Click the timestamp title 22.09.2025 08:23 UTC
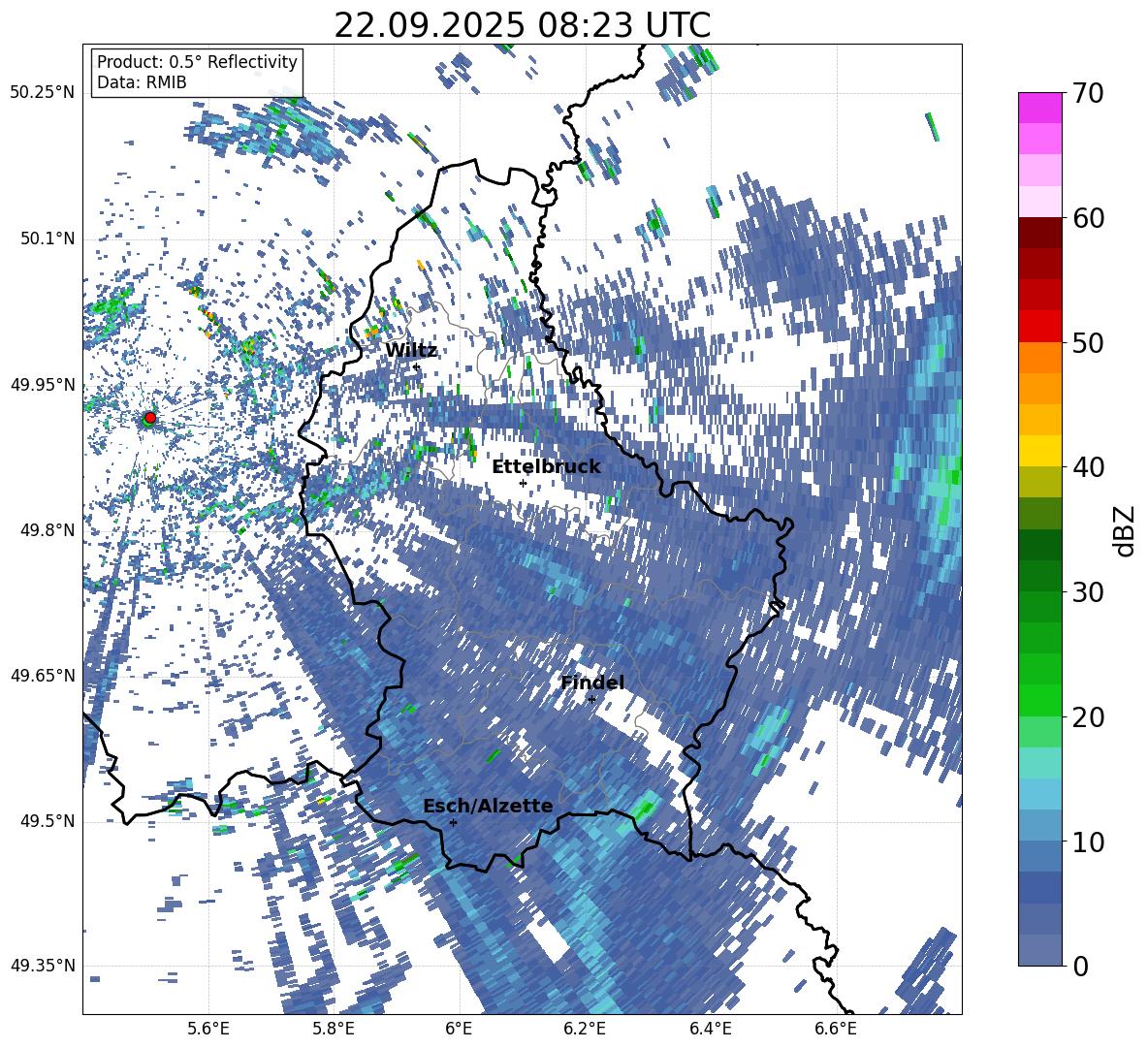 tap(522, 25)
